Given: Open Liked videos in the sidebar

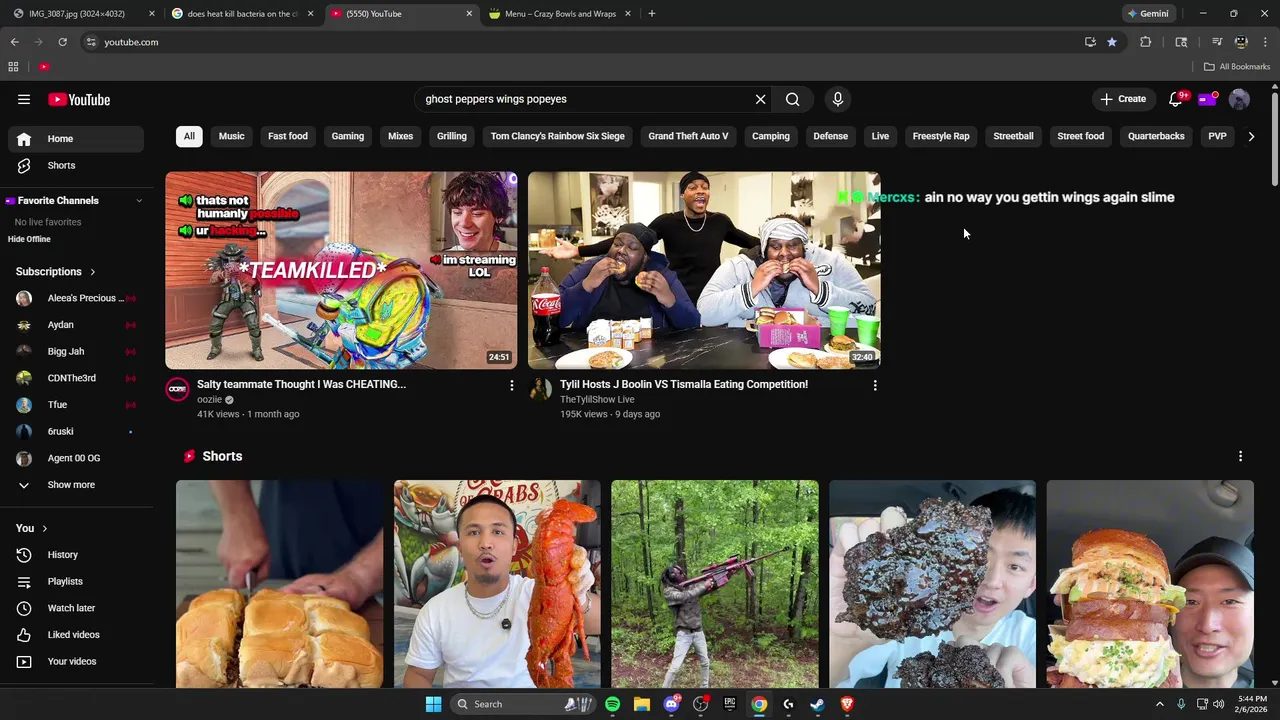Looking at the screenshot, I should pos(75,635).
